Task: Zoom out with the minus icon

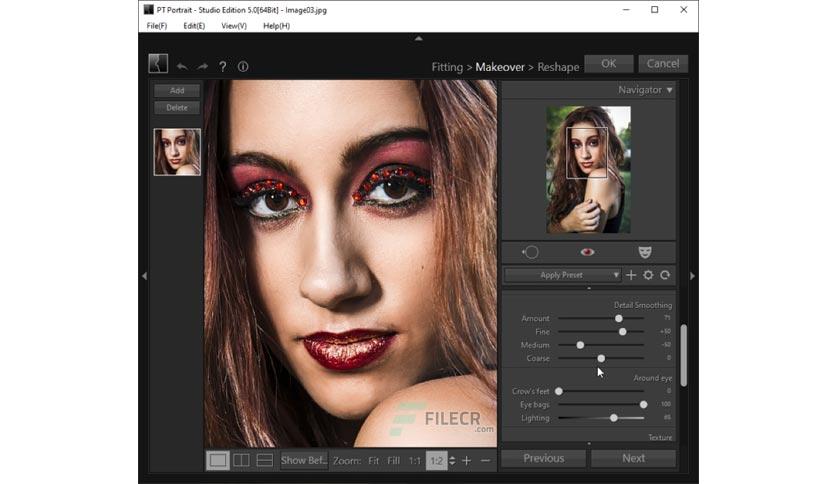Action: tap(486, 461)
